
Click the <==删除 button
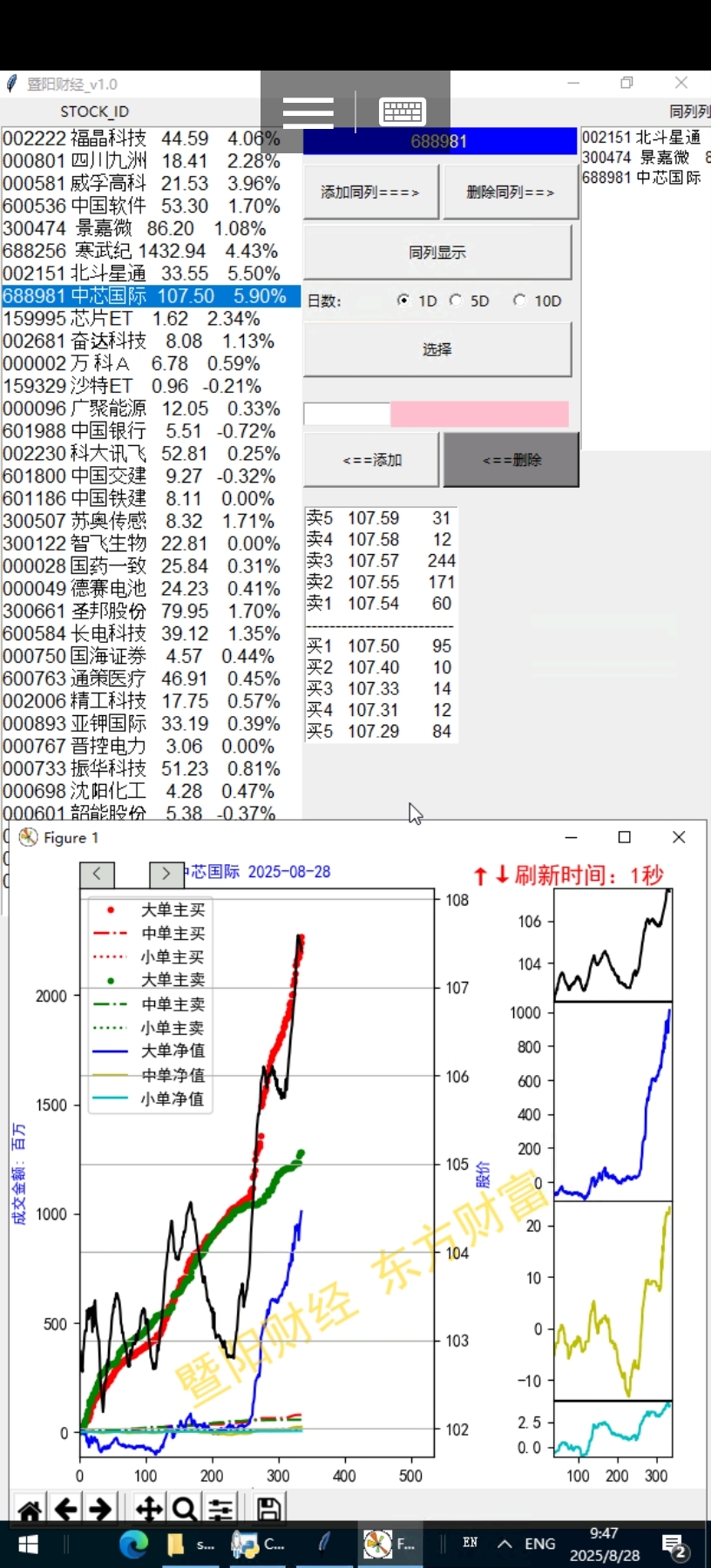[x=511, y=459]
